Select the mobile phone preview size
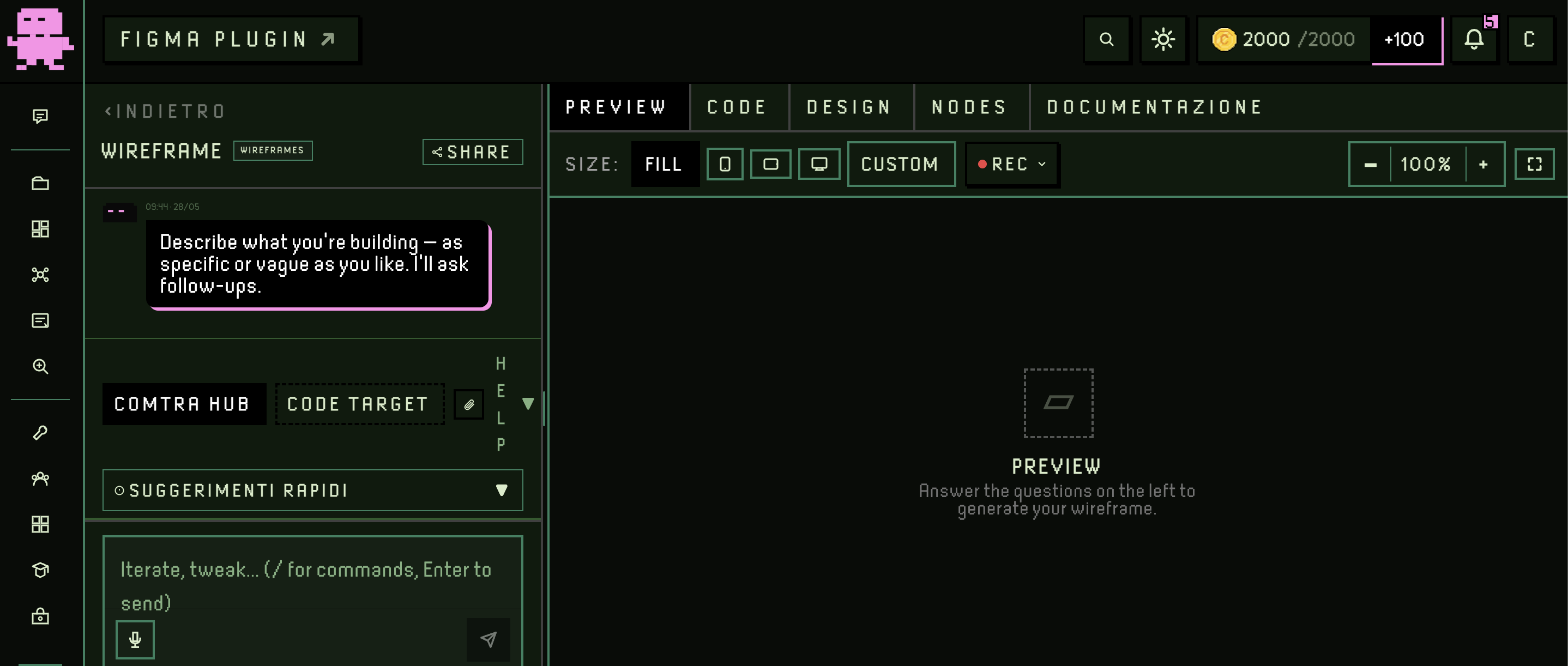The width and height of the screenshot is (1568, 666). tap(725, 164)
